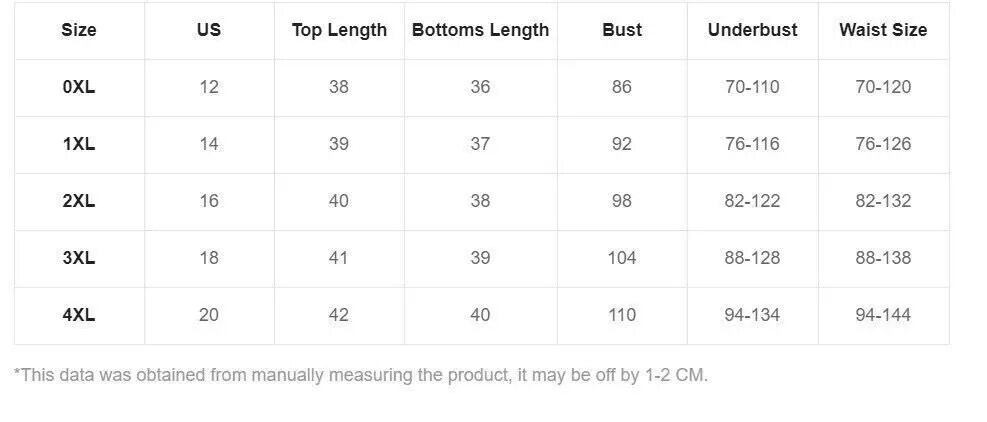
Task: Click the top length 40 cell in the 2XL row
Action: coord(339,201)
